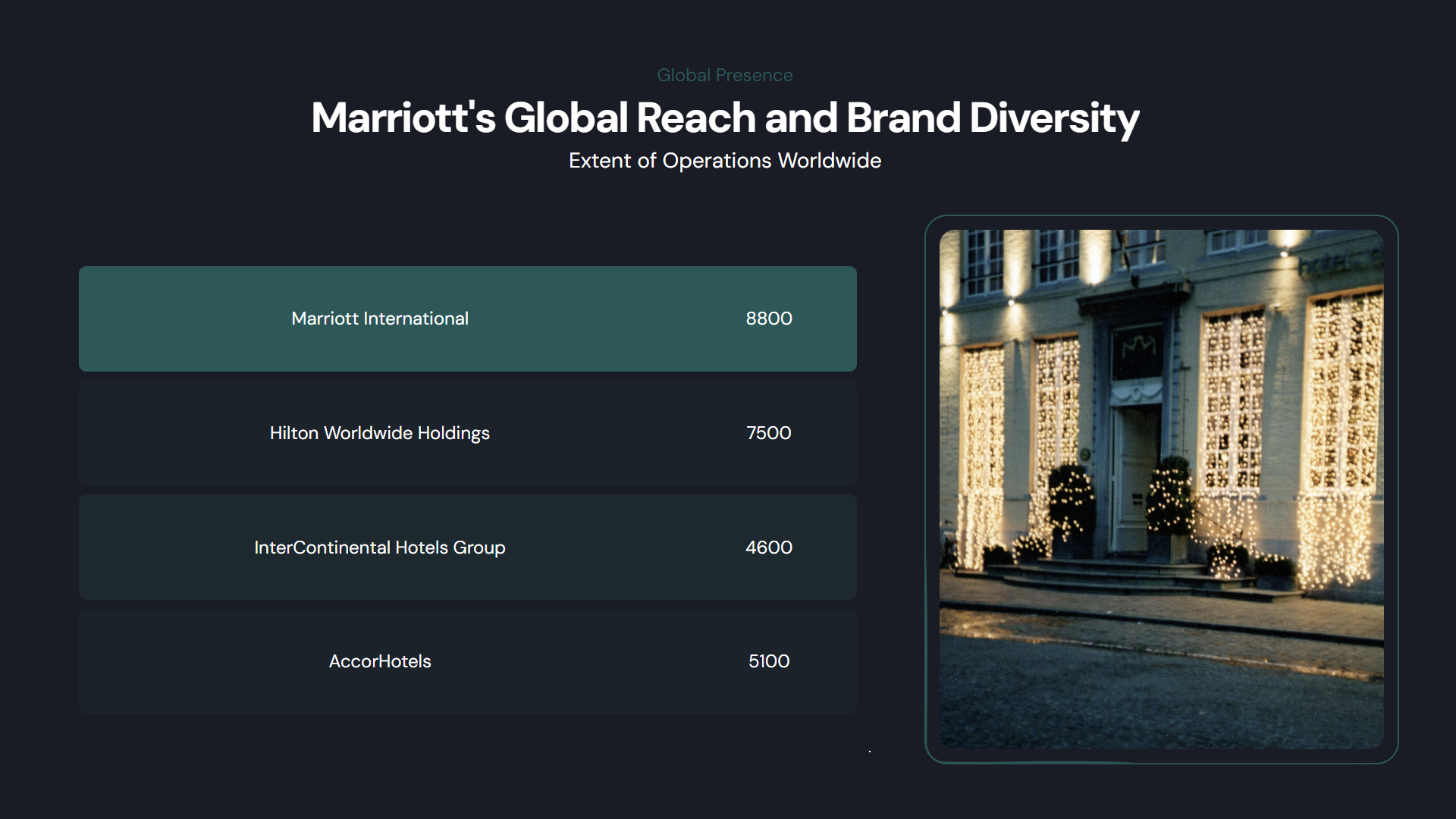Click the word 'Marriott's' in the heading
Image resolution: width=1456 pixels, height=819 pixels.
(403, 118)
